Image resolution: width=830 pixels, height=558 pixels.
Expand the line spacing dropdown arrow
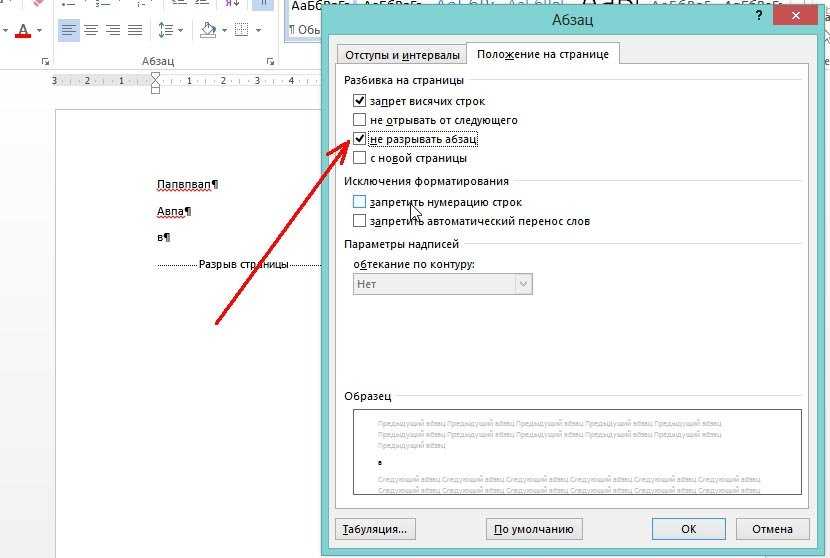[181, 31]
